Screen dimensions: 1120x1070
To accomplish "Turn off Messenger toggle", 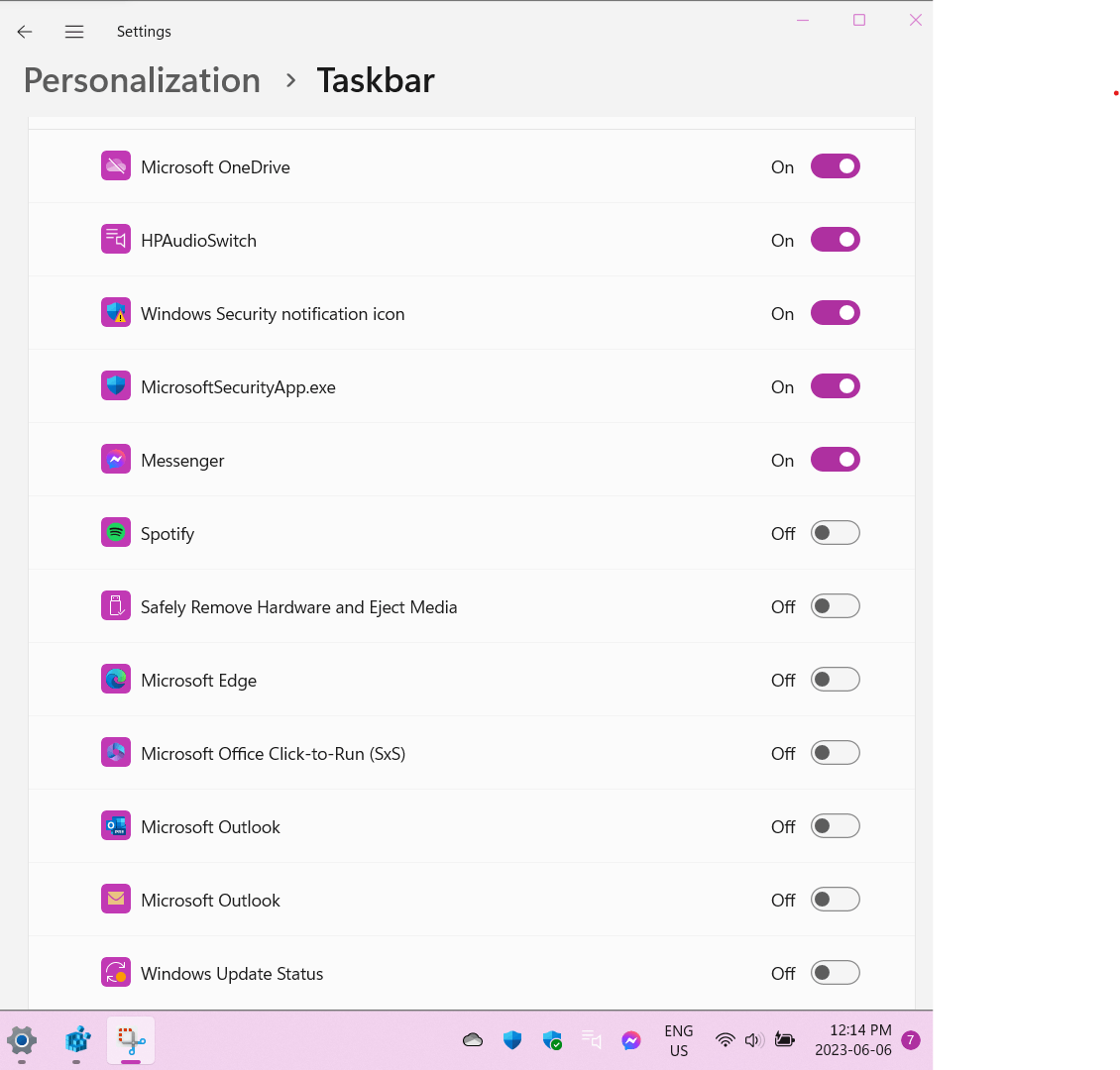I will [835, 460].
